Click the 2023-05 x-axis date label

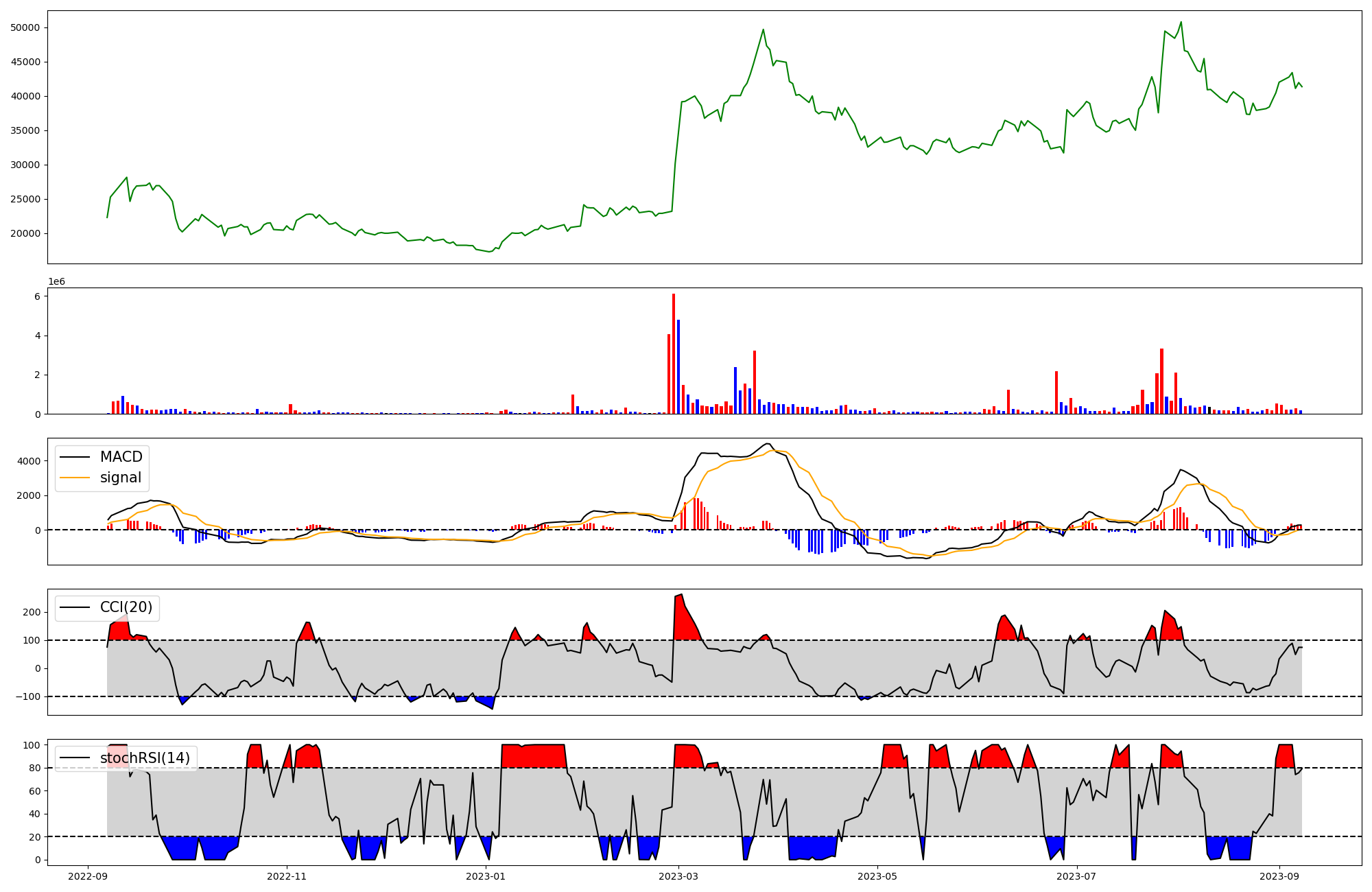point(877,876)
